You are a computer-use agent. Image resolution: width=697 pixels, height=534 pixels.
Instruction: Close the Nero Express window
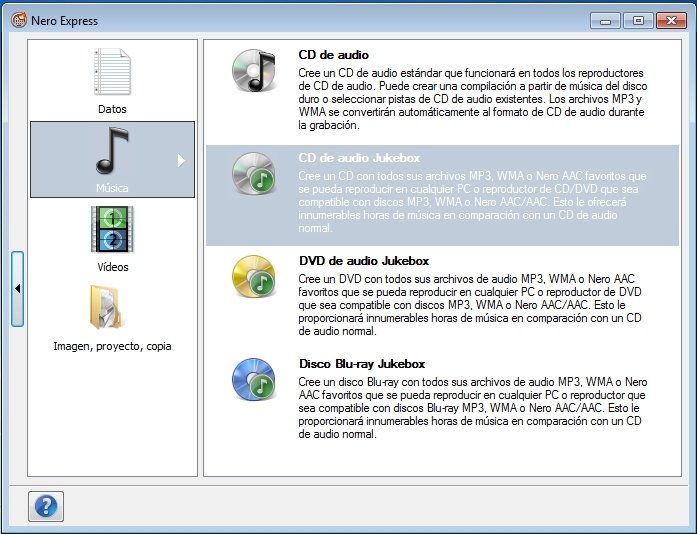pyautogui.click(x=671, y=20)
